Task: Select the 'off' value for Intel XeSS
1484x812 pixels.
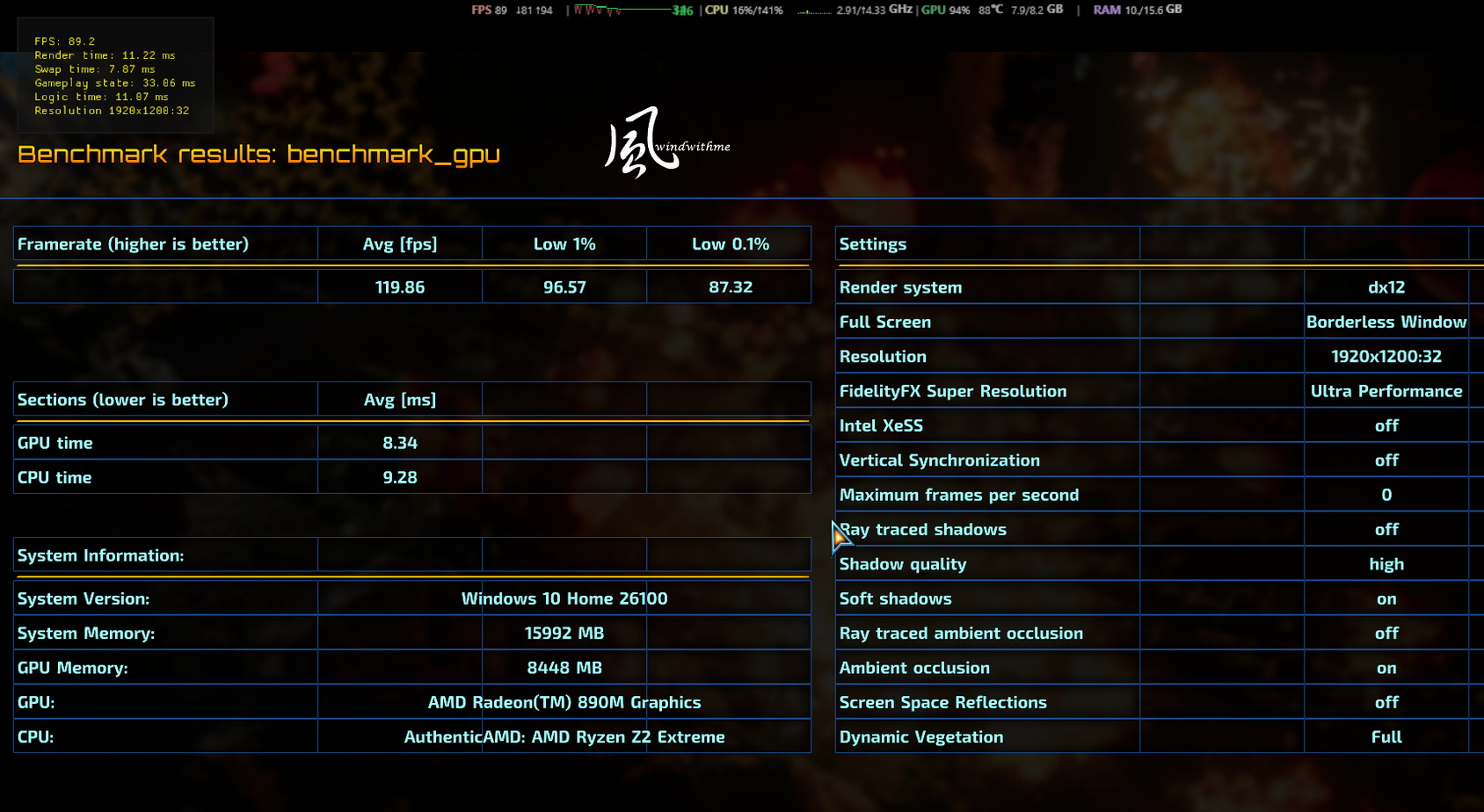Action: [1386, 425]
